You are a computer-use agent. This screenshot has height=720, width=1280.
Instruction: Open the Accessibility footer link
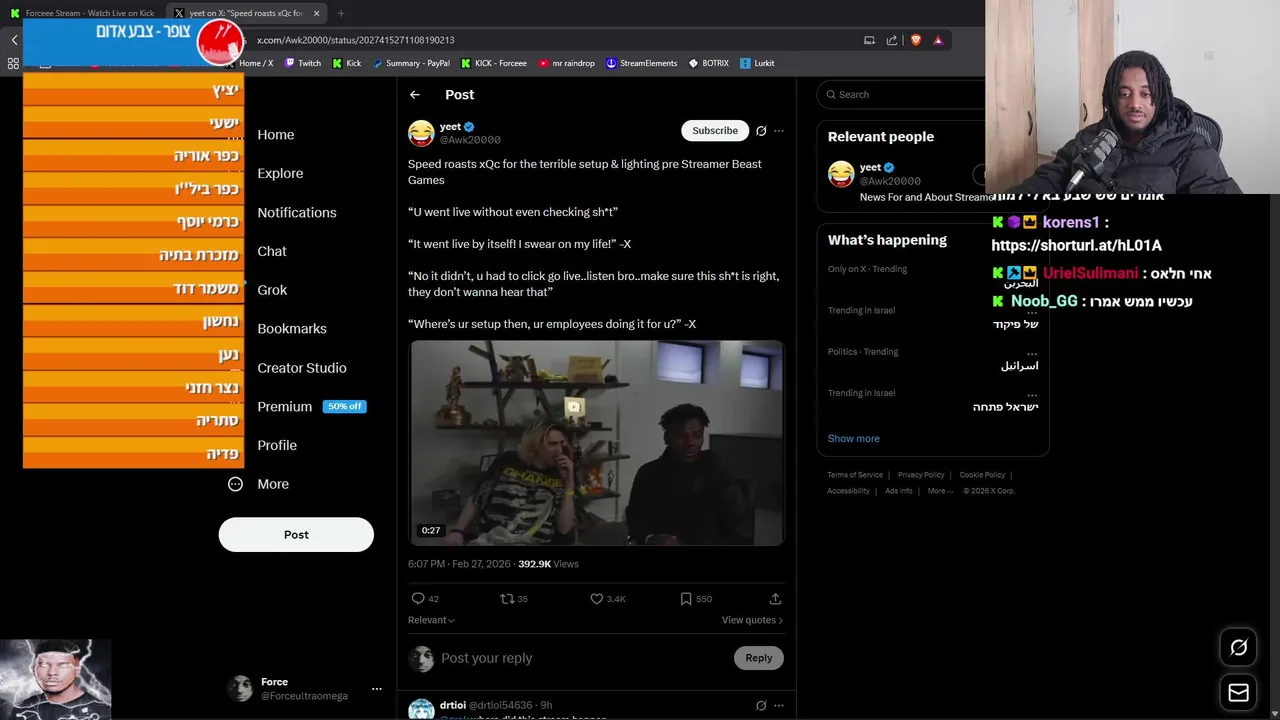pos(848,491)
